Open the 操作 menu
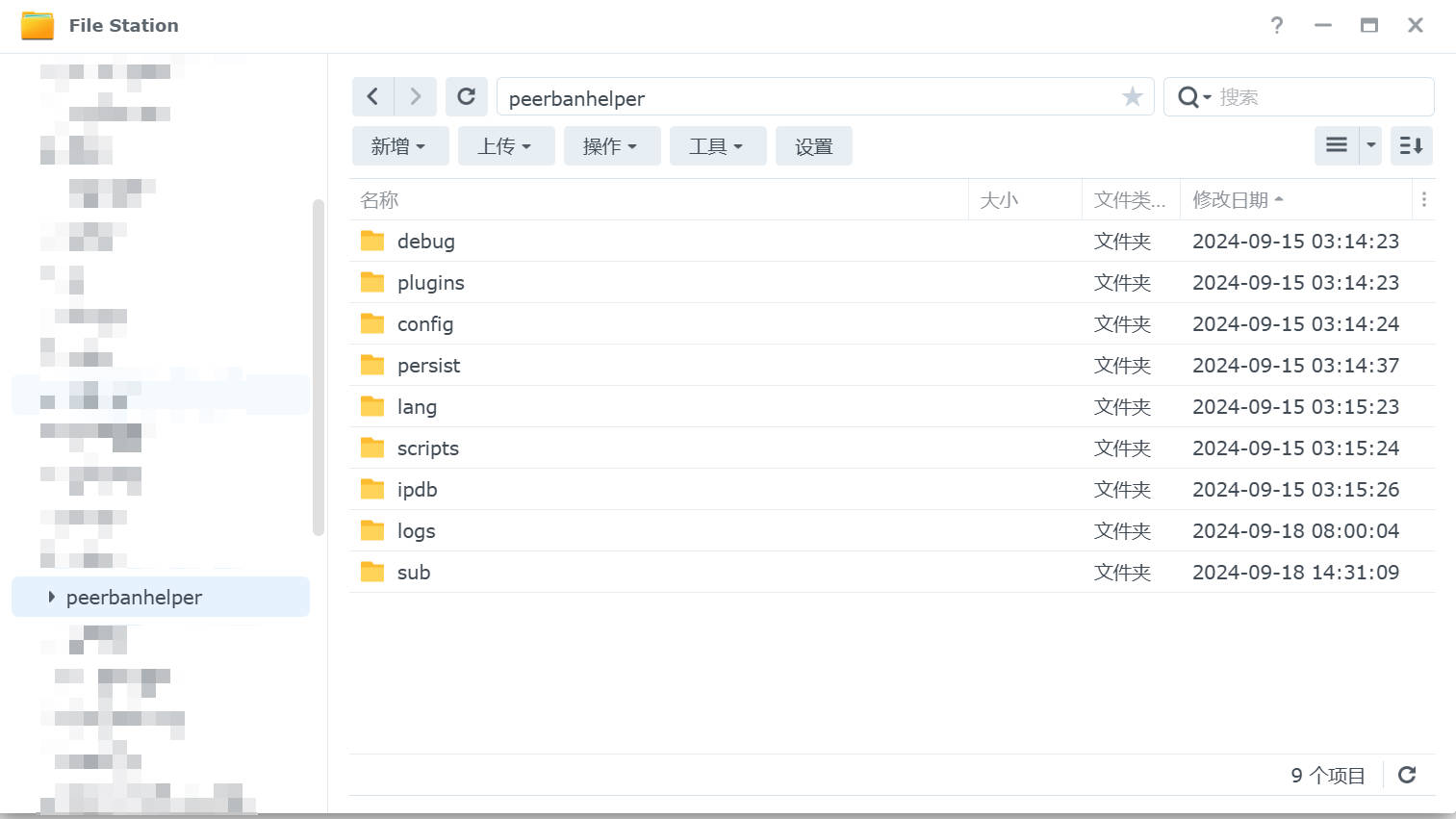Image resolution: width=1456 pixels, height=819 pixels. (611, 146)
